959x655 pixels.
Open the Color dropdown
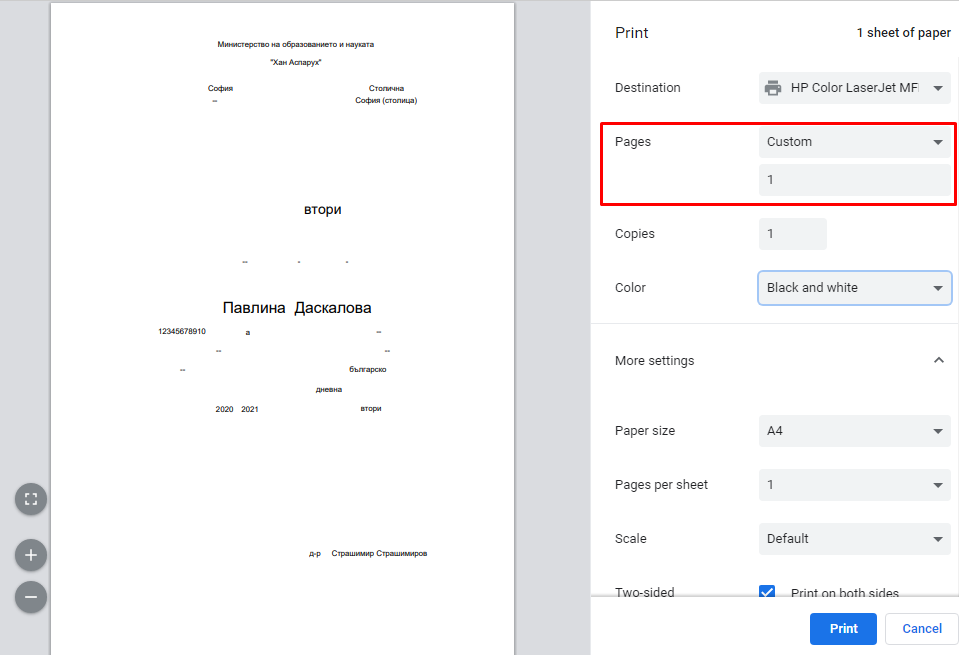[854, 288]
